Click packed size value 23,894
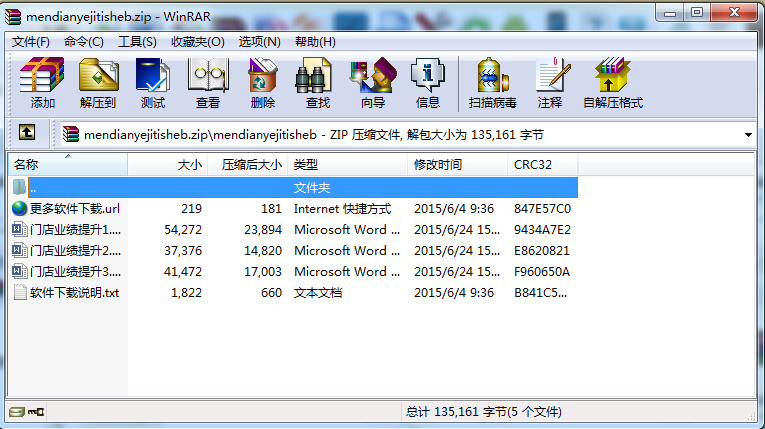 (x=263, y=230)
